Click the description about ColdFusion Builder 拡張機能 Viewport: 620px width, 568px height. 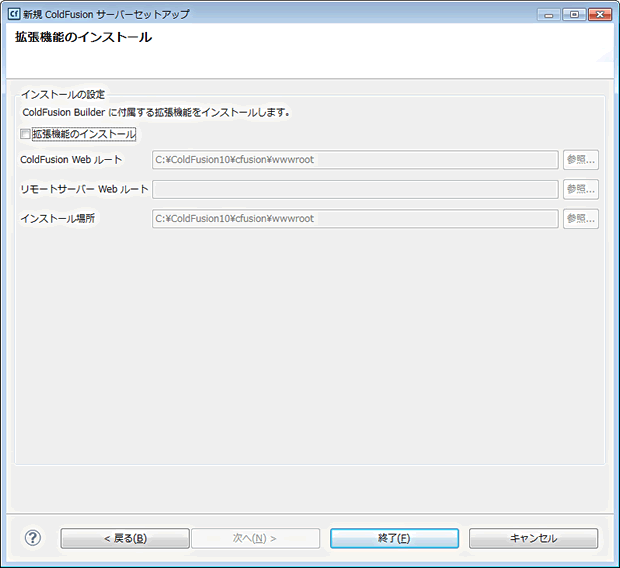click(156, 112)
